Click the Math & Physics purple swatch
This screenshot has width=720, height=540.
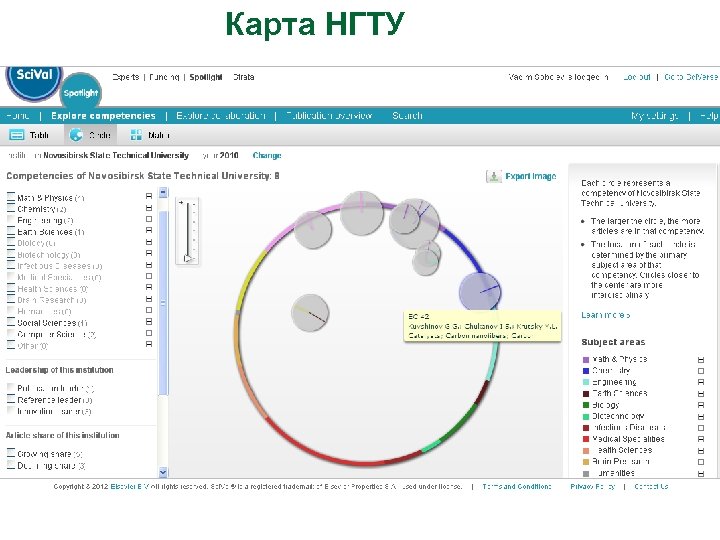585,360
